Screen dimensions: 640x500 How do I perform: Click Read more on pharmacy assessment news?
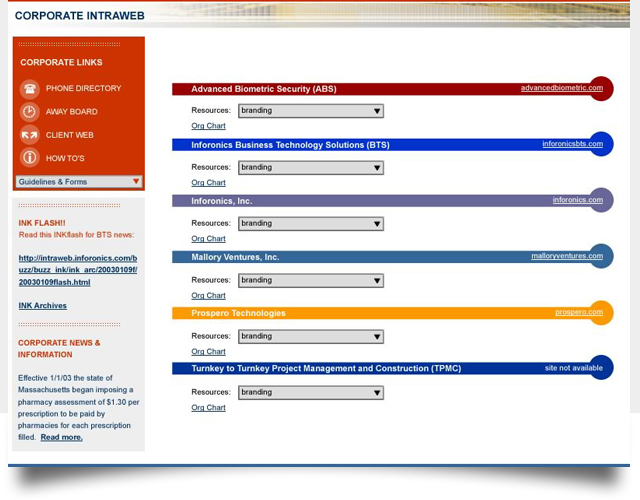point(62,437)
